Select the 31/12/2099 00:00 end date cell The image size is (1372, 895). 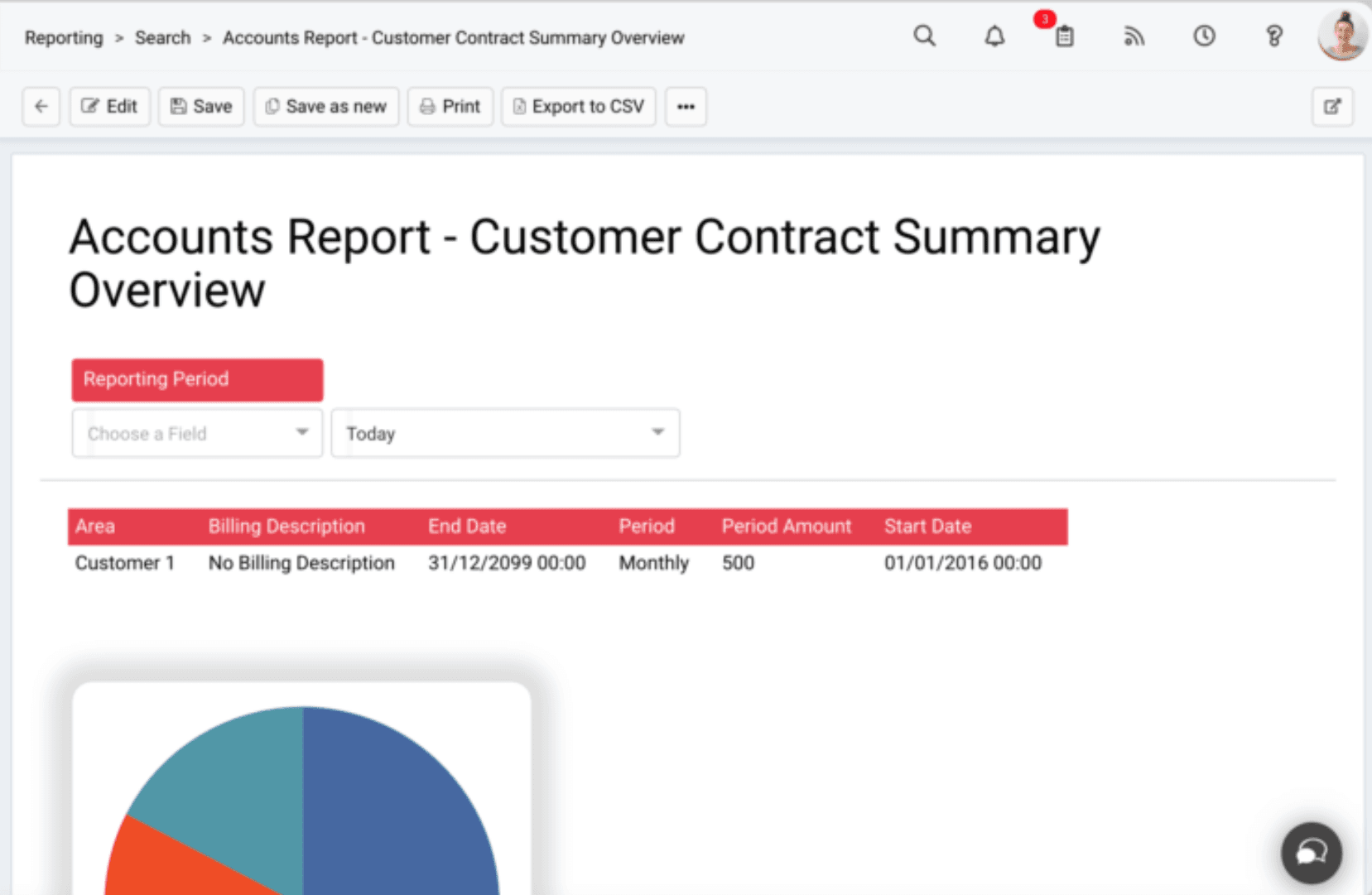[507, 563]
